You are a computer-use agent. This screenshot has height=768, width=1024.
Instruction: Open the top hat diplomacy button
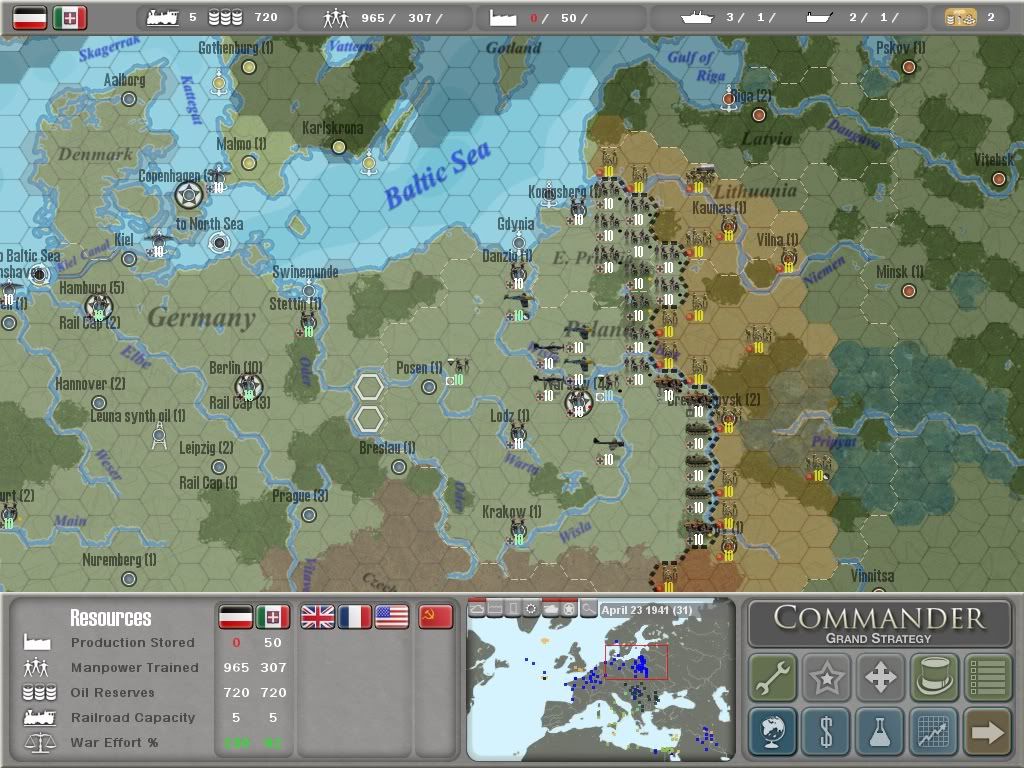click(933, 677)
